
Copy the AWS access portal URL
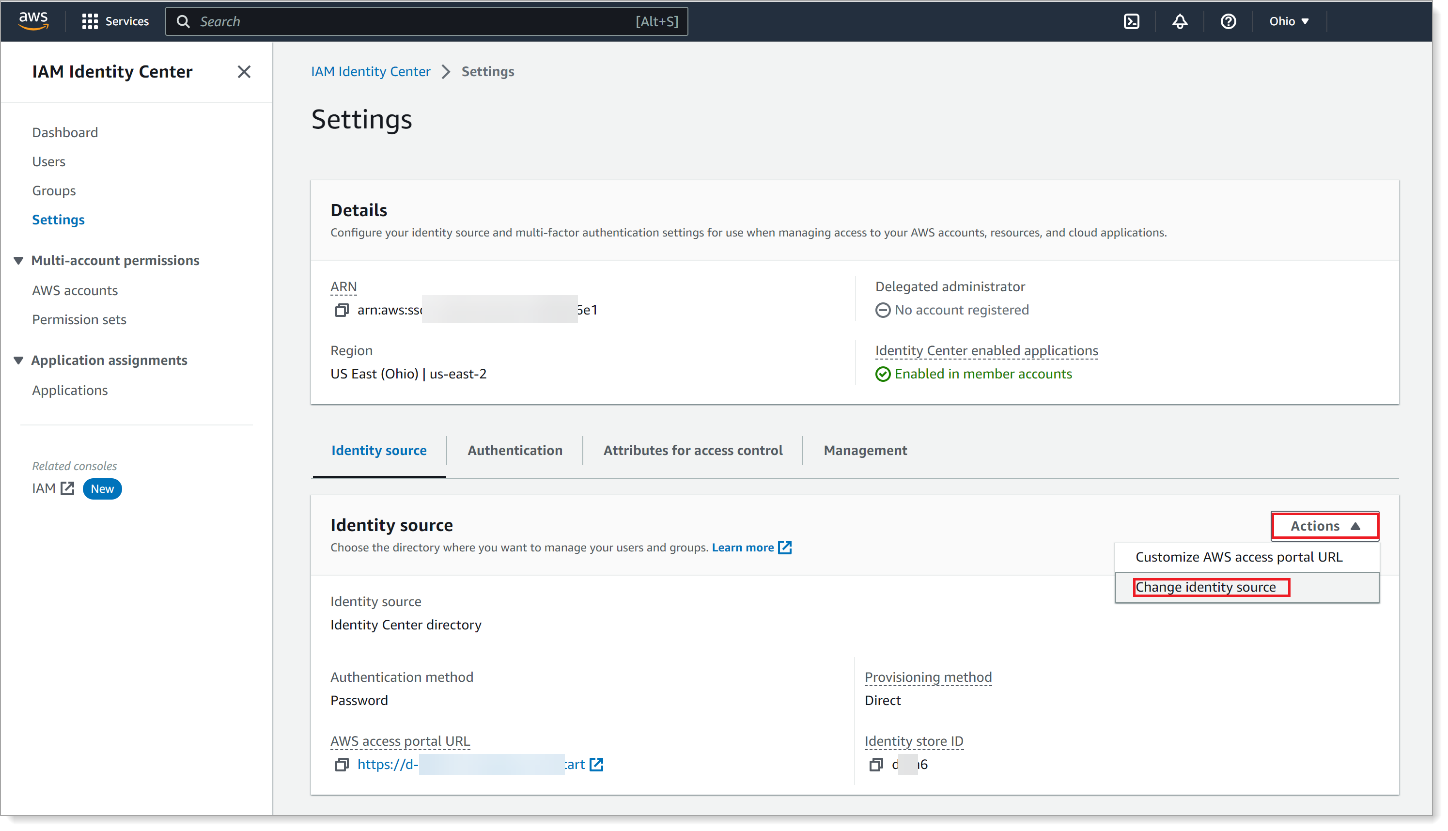[x=341, y=765]
